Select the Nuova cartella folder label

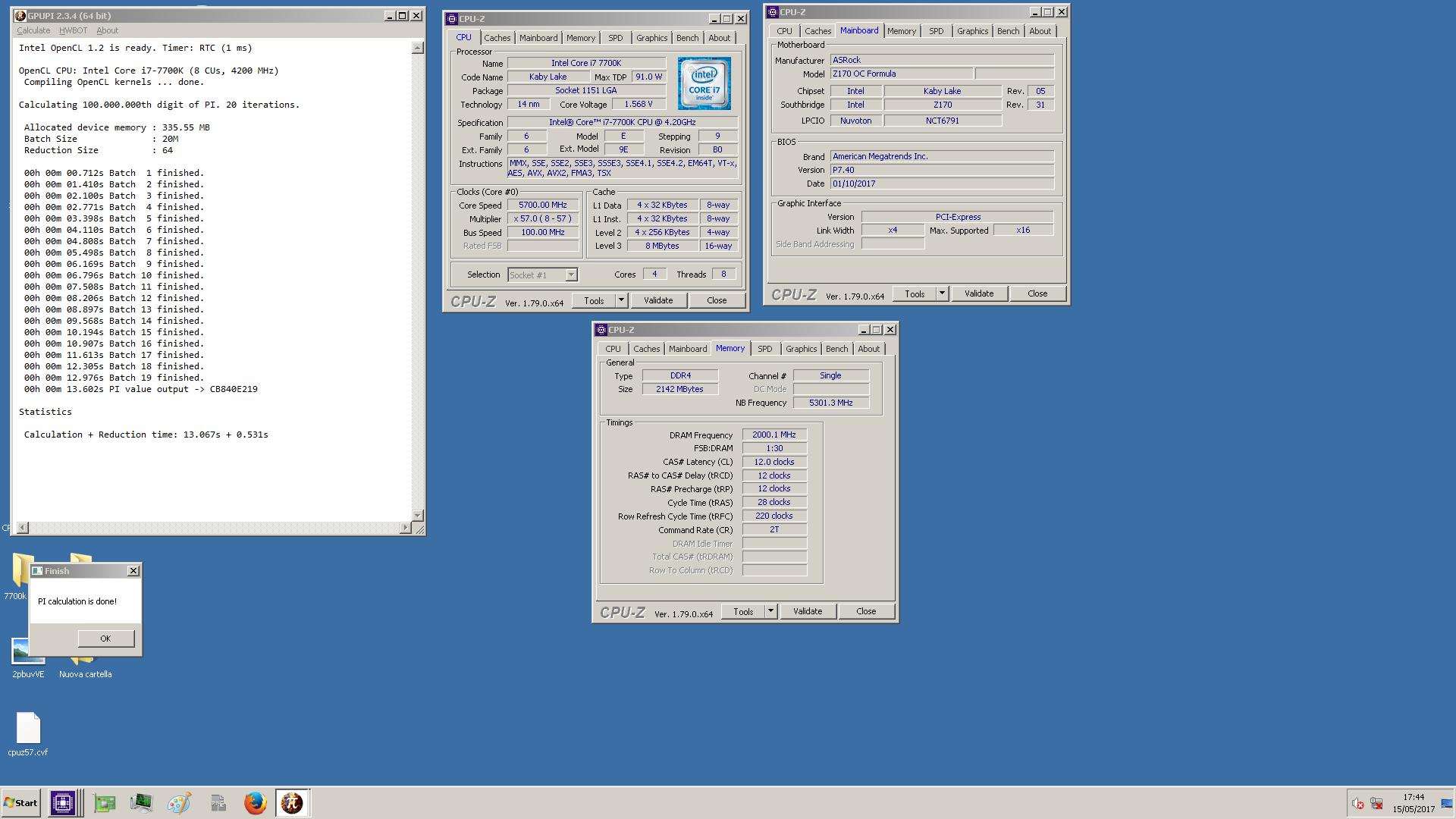pos(85,674)
